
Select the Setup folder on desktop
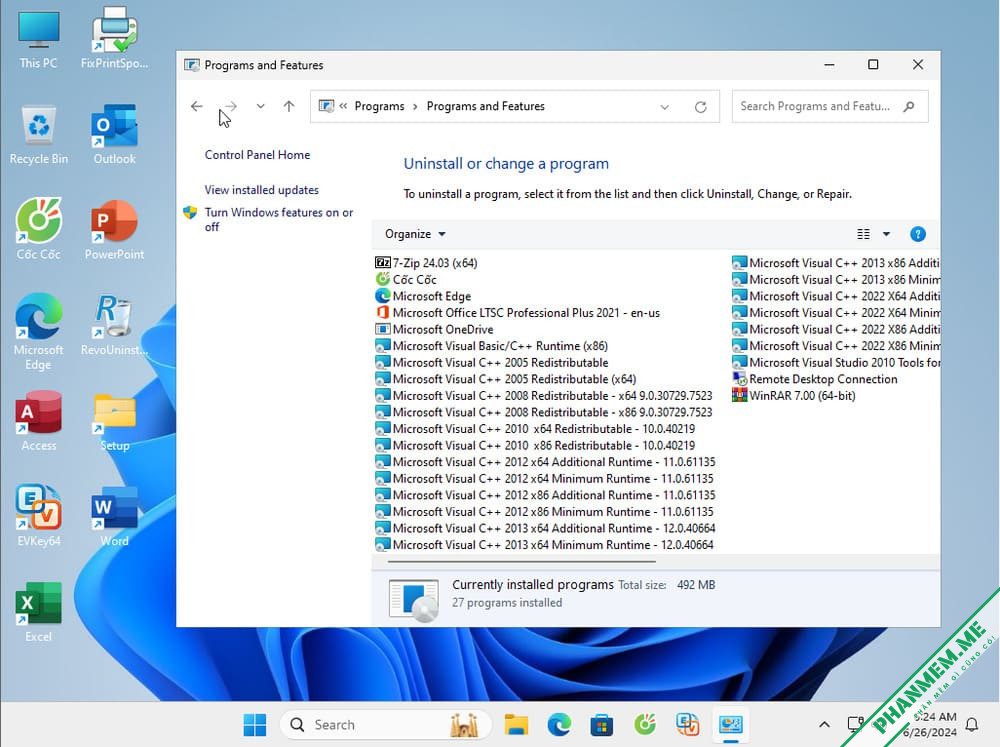114,421
